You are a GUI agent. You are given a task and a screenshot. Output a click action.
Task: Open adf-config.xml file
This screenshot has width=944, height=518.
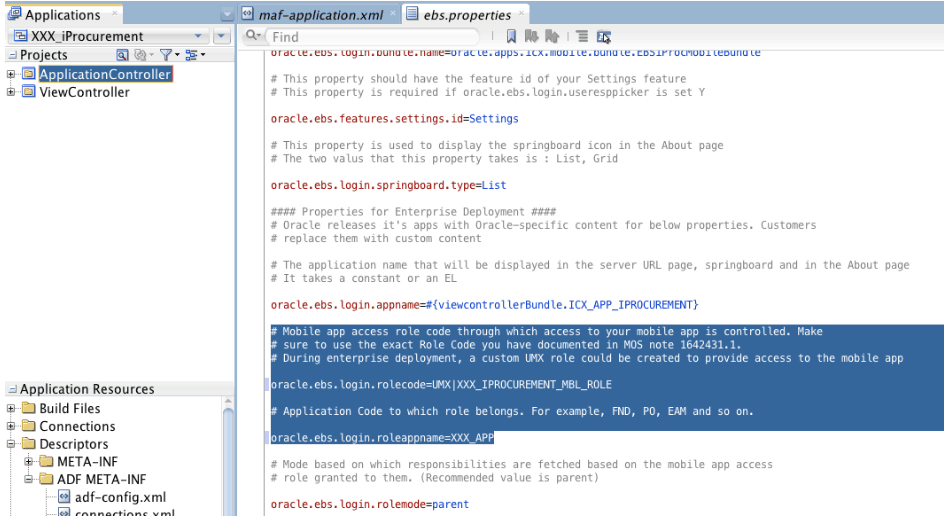tap(120, 497)
